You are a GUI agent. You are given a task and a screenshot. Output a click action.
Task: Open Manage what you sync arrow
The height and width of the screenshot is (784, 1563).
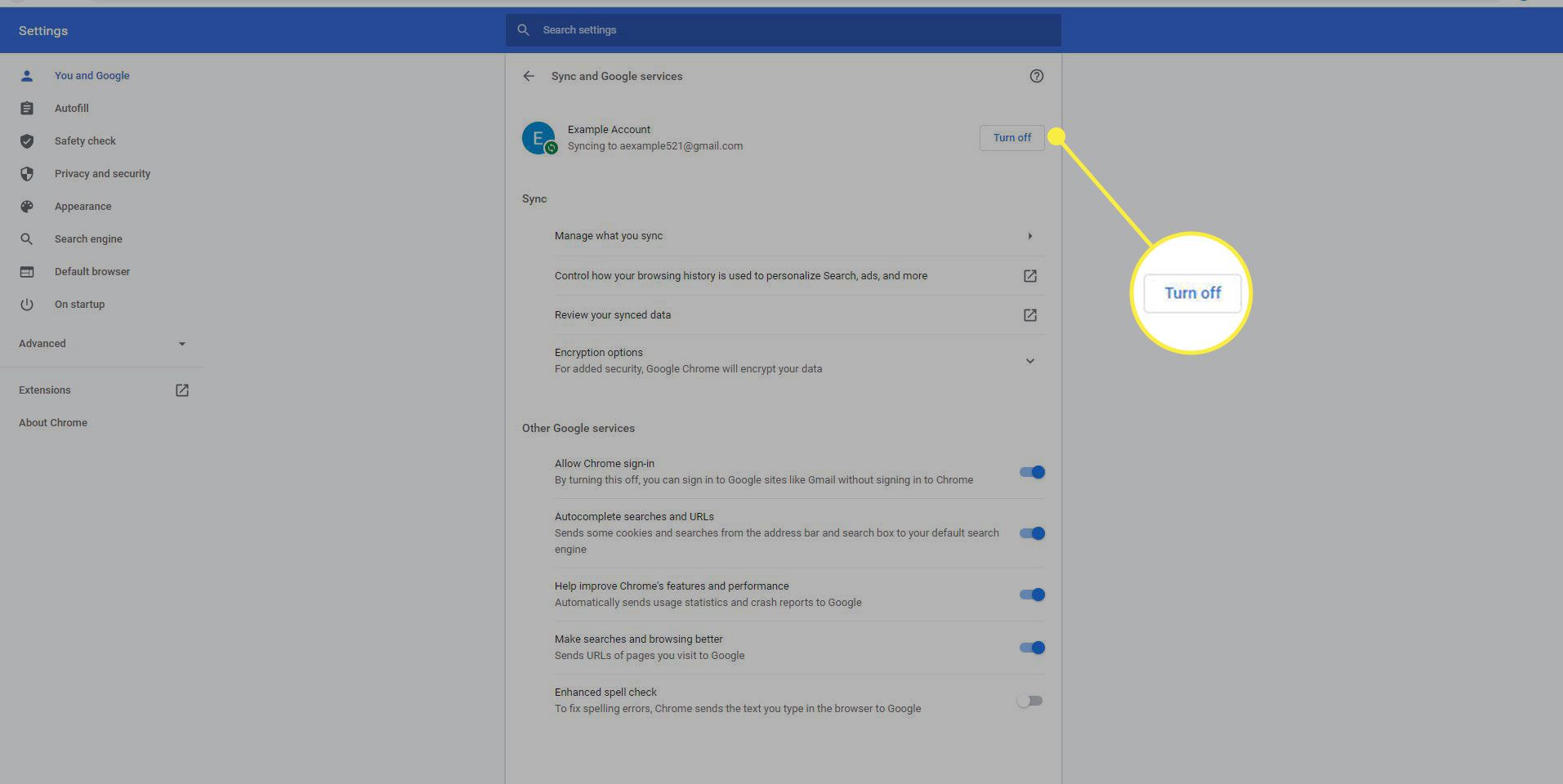(1030, 236)
